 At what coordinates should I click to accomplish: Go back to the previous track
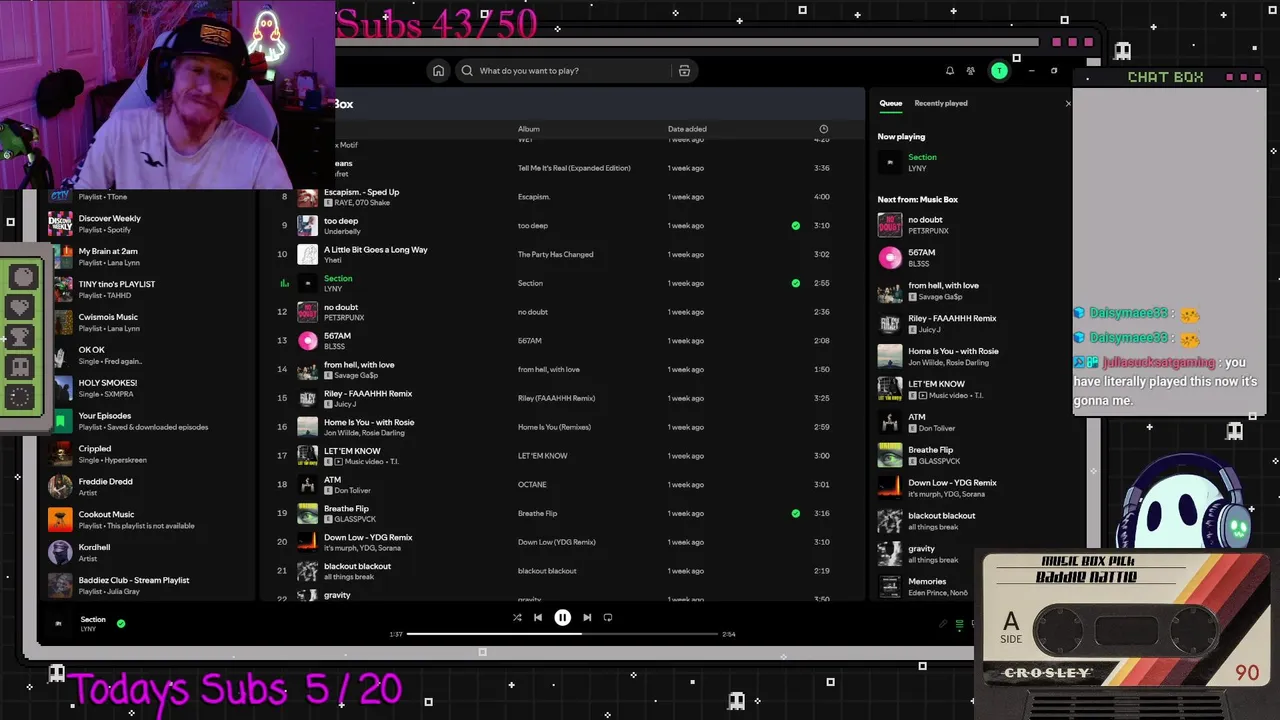coord(538,618)
